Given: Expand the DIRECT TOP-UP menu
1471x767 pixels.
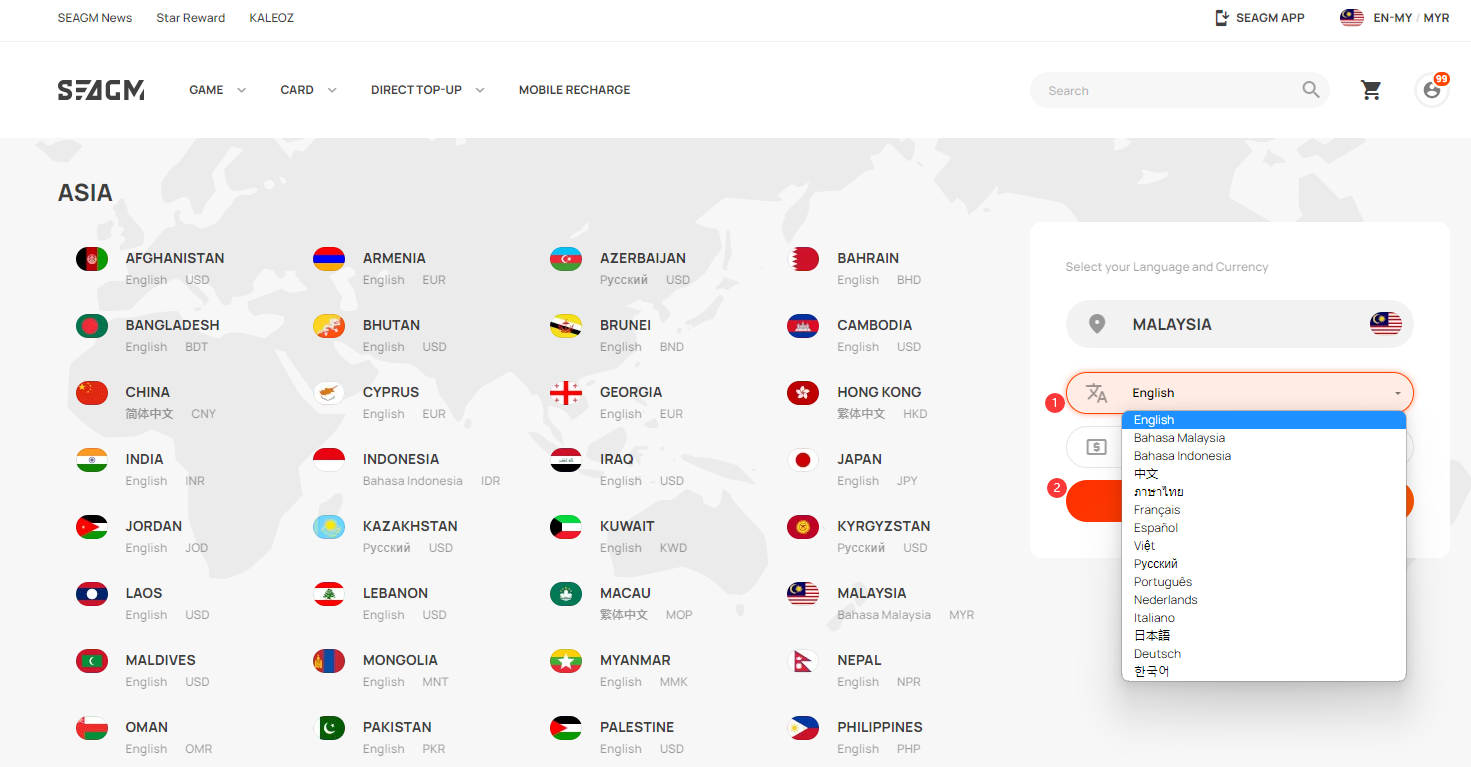Looking at the screenshot, I should [427, 90].
